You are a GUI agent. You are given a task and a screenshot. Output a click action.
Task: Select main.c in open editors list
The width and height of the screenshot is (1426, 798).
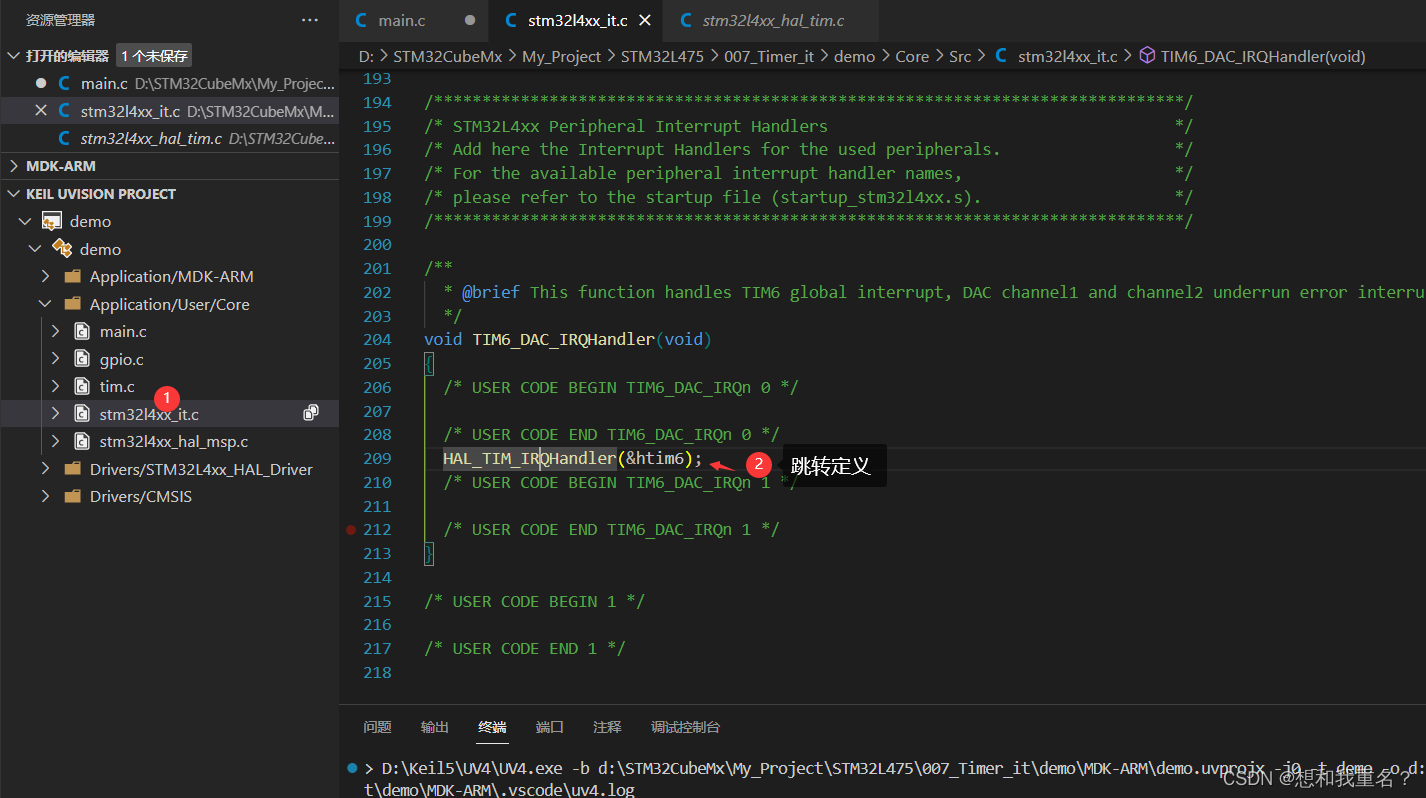pos(169,83)
